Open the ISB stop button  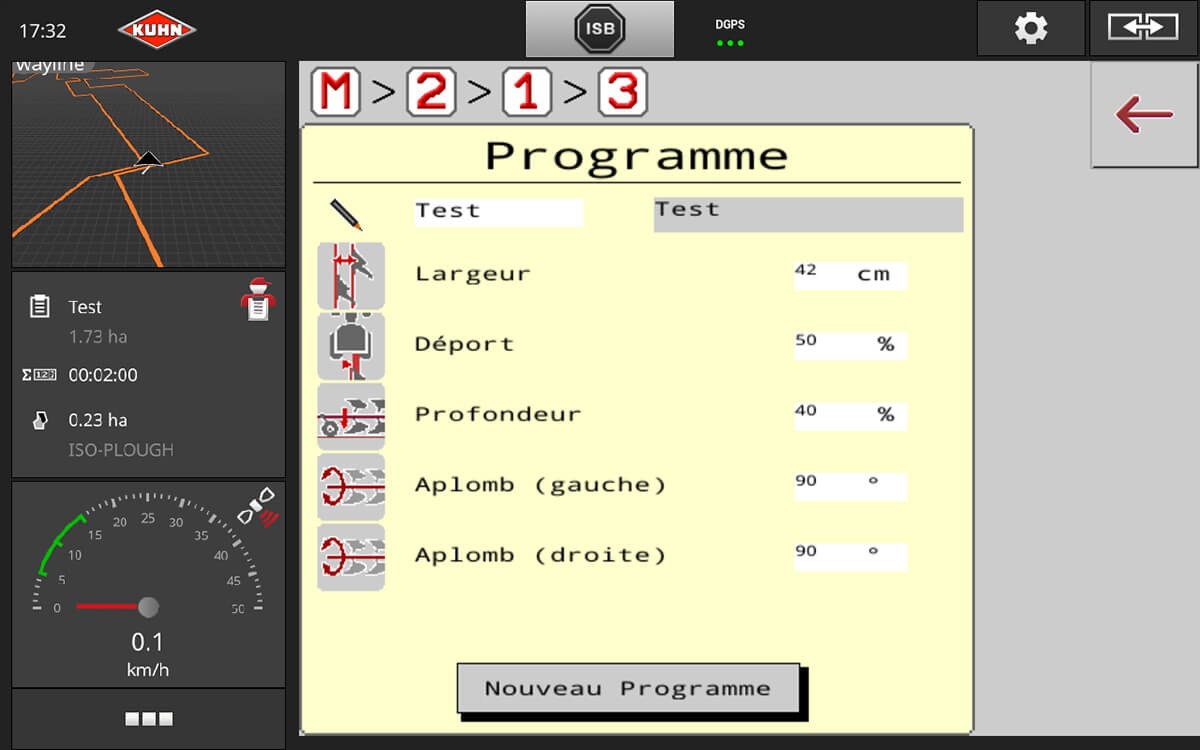coord(600,29)
